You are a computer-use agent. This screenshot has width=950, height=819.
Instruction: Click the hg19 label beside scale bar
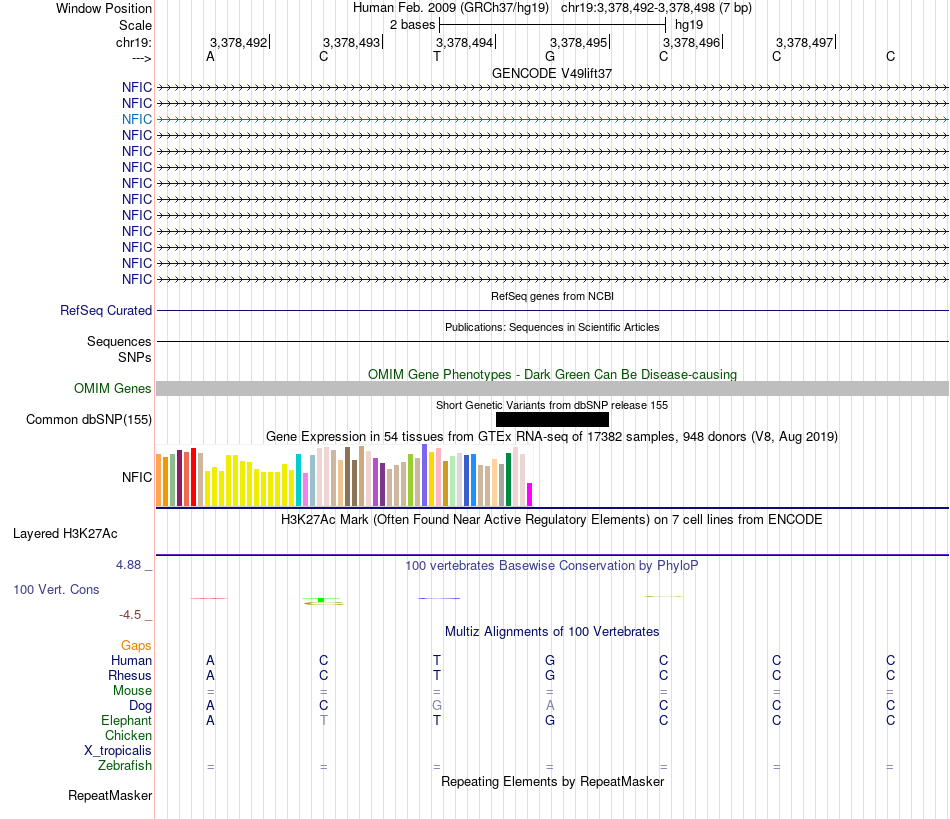pyautogui.click(x=689, y=25)
